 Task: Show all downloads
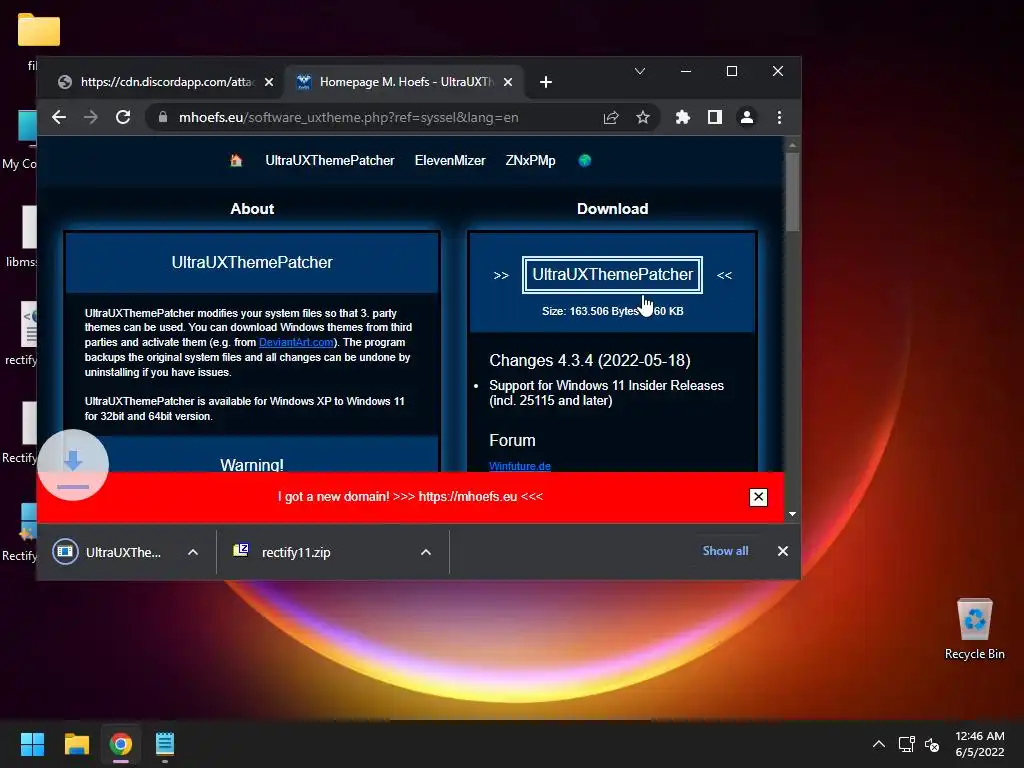[x=726, y=551]
